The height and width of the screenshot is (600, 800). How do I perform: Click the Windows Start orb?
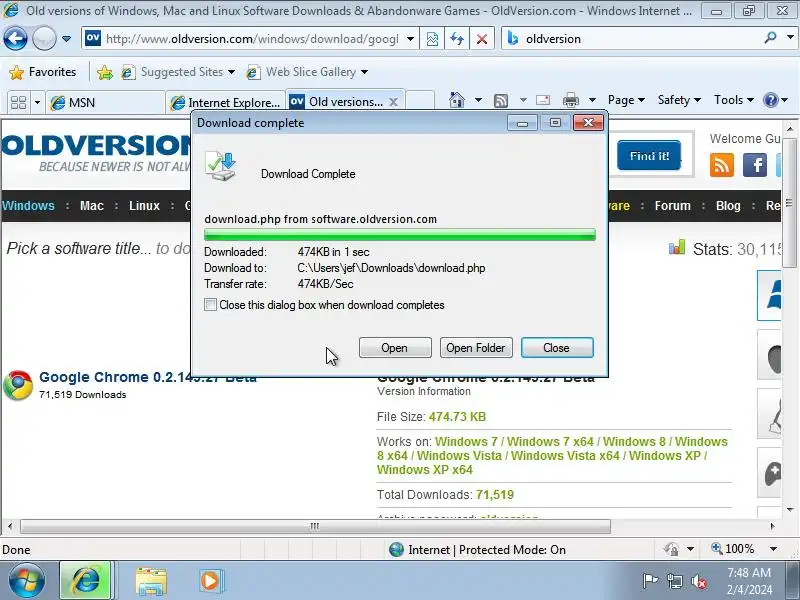[x=27, y=580]
